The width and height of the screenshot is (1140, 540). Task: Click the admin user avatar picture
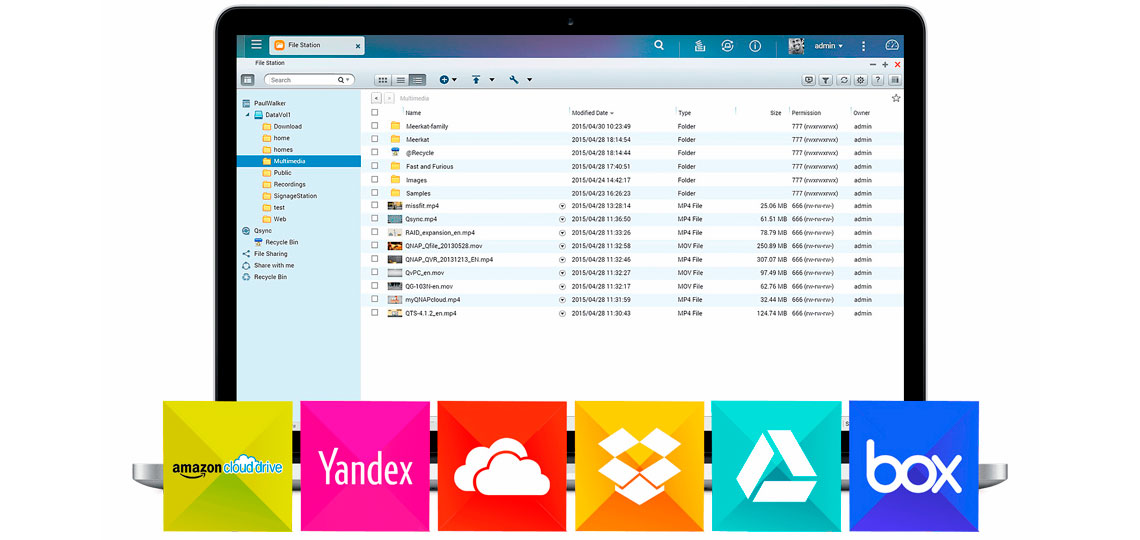(x=796, y=46)
